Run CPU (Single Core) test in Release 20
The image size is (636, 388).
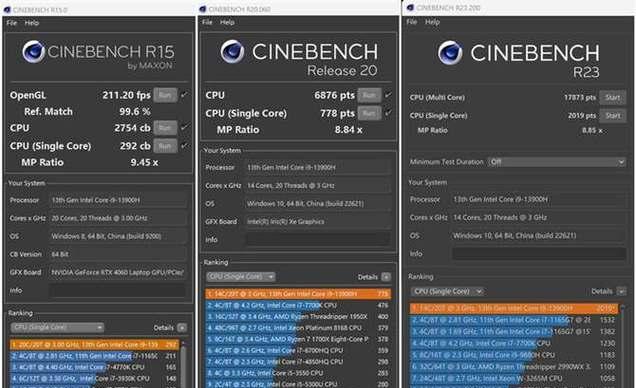(x=369, y=113)
